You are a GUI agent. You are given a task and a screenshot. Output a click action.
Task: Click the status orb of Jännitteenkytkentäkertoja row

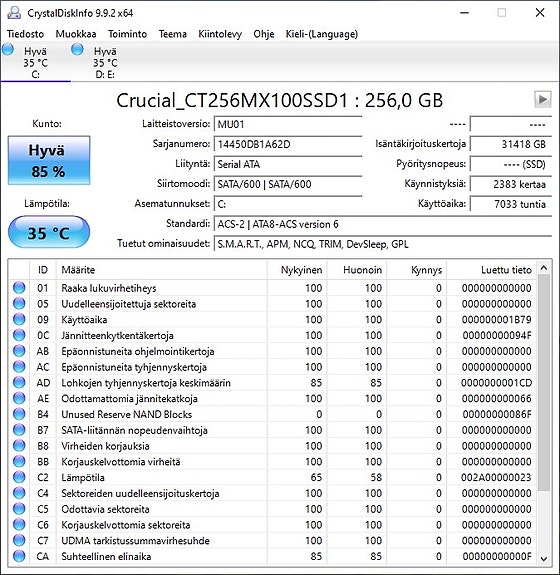(19, 335)
